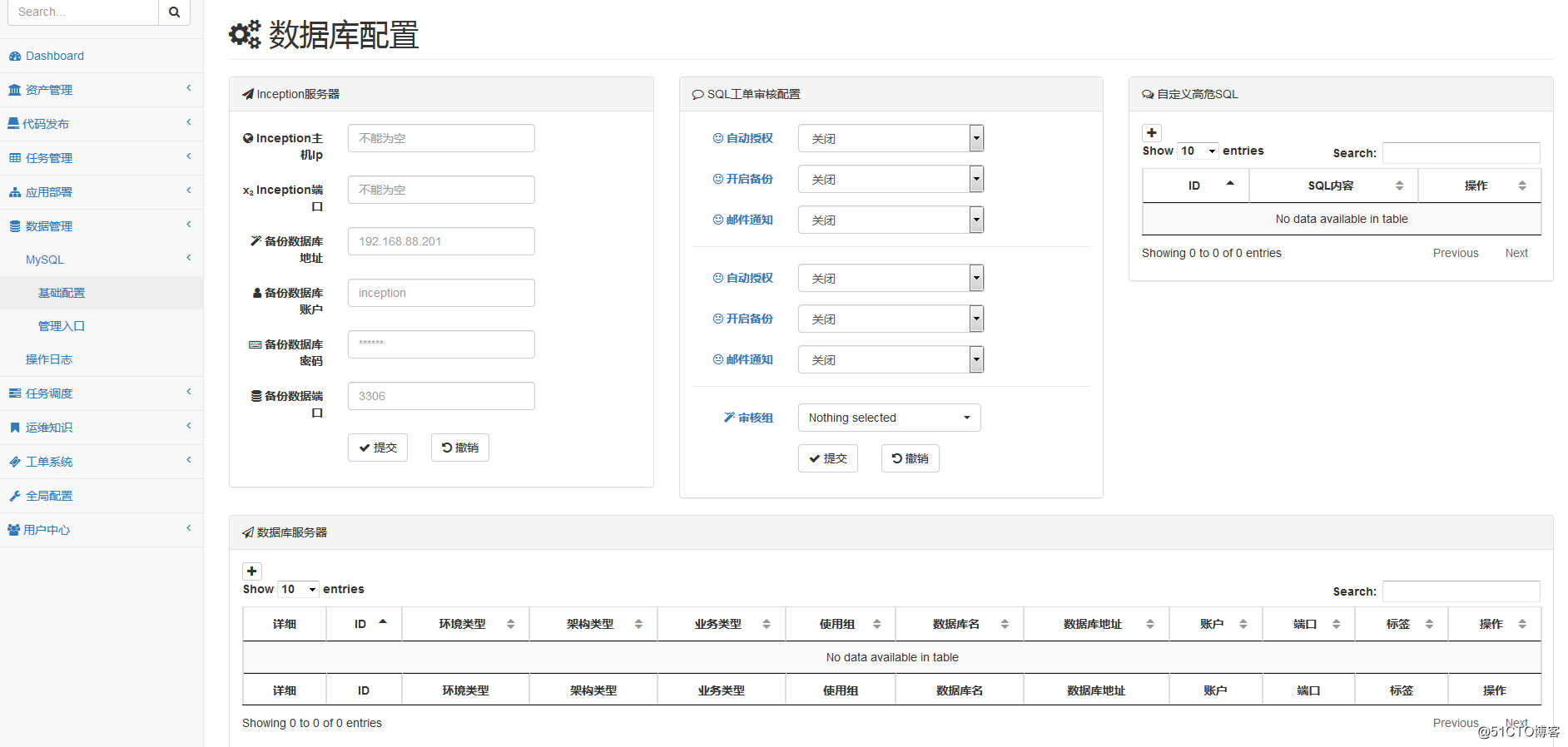
Task: Expand the 任务管理 menu
Action: [x=102, y=158]
